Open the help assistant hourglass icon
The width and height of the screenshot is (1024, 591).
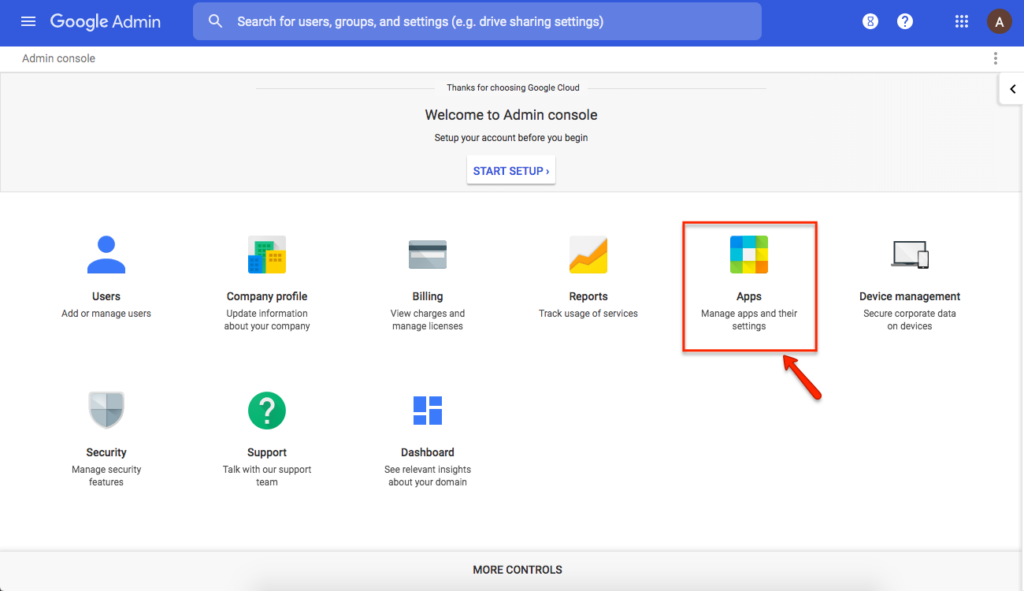pyautogui.click(x=870, y=22)
